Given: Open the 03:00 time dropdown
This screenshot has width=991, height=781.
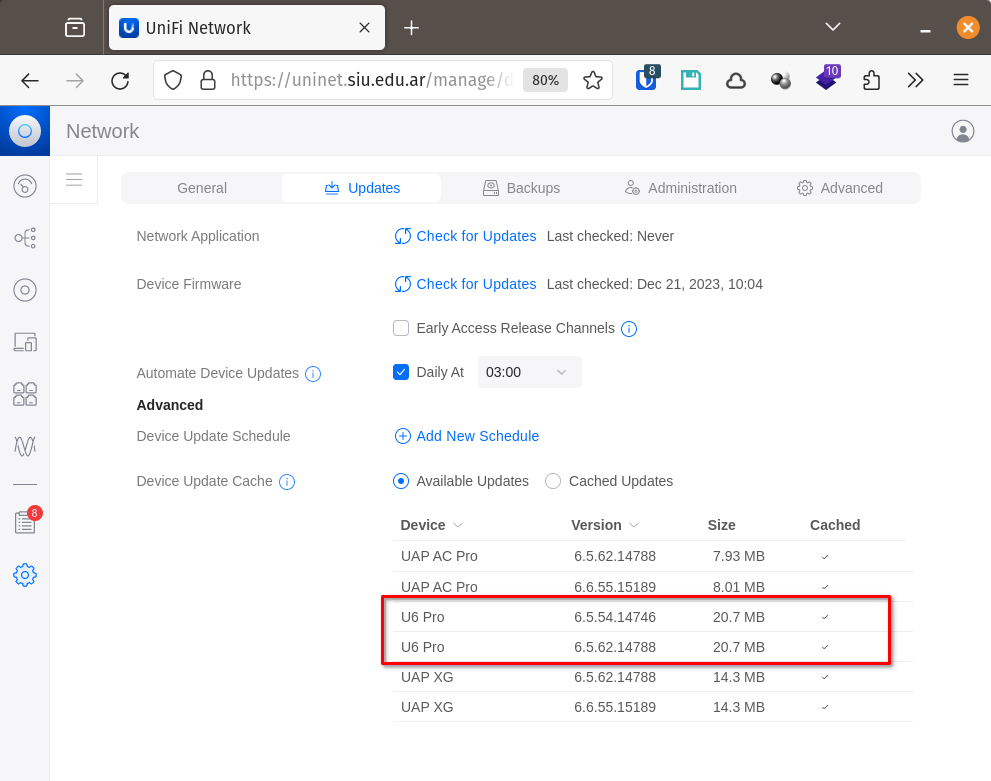Looking at the screenshot, I should click(530, 372).
